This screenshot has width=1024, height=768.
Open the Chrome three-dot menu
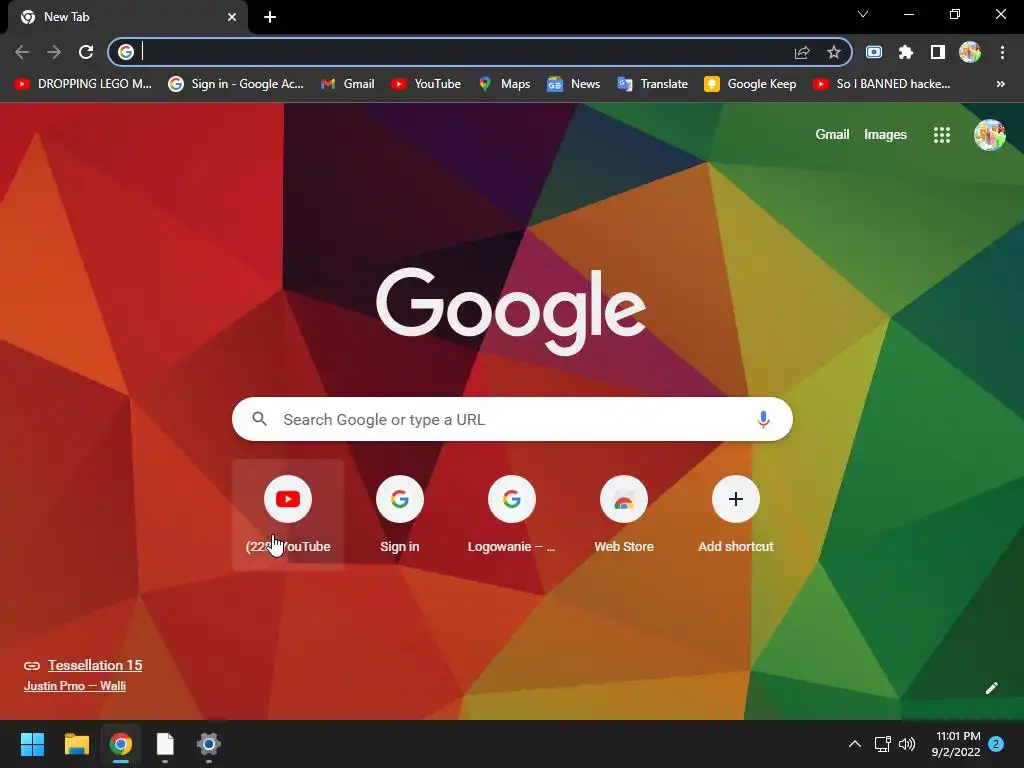tap(1002, 52)
